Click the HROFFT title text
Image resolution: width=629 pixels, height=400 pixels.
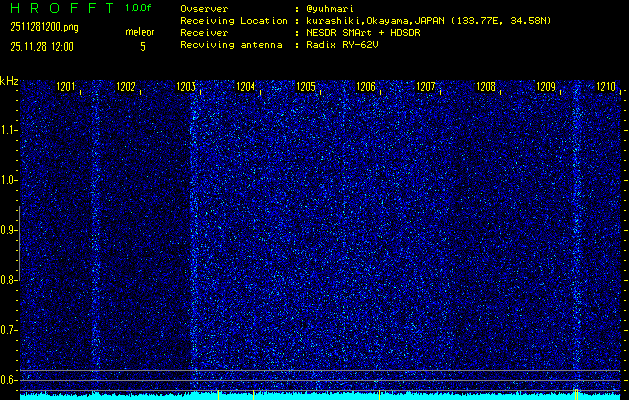[62, 8]
